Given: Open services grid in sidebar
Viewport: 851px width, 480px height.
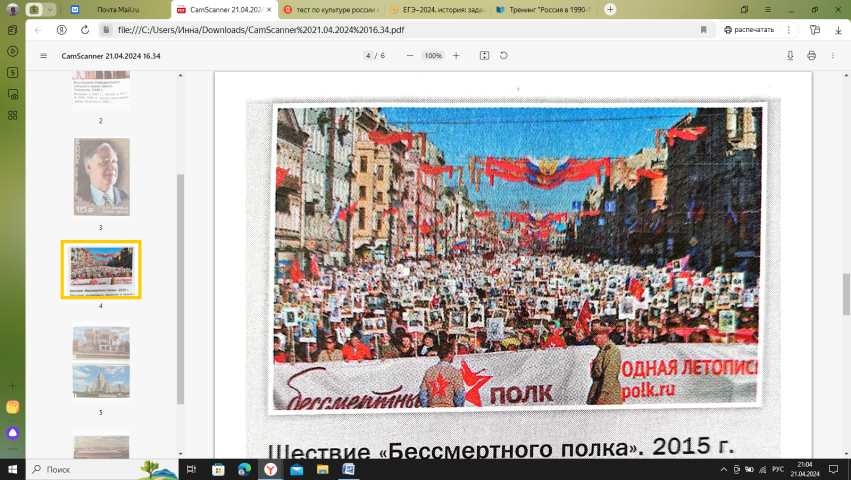Looking at the screenshot, I should pyautogui.click(x=12, y=115).
